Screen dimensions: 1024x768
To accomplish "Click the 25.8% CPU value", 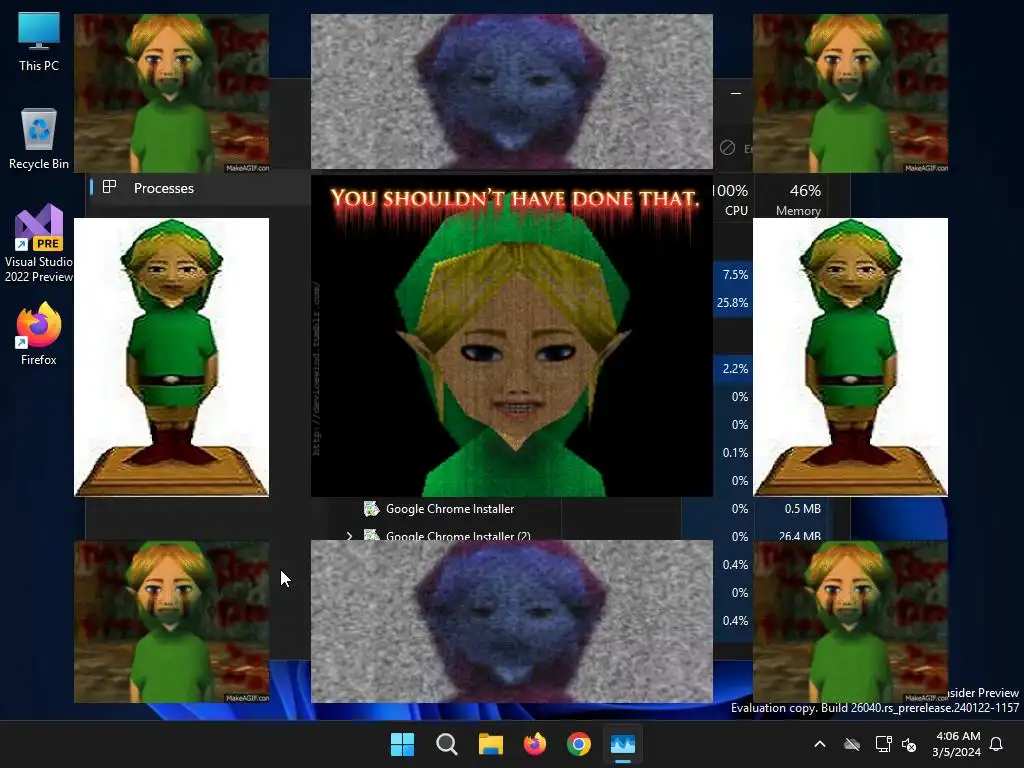I will 732,303.
